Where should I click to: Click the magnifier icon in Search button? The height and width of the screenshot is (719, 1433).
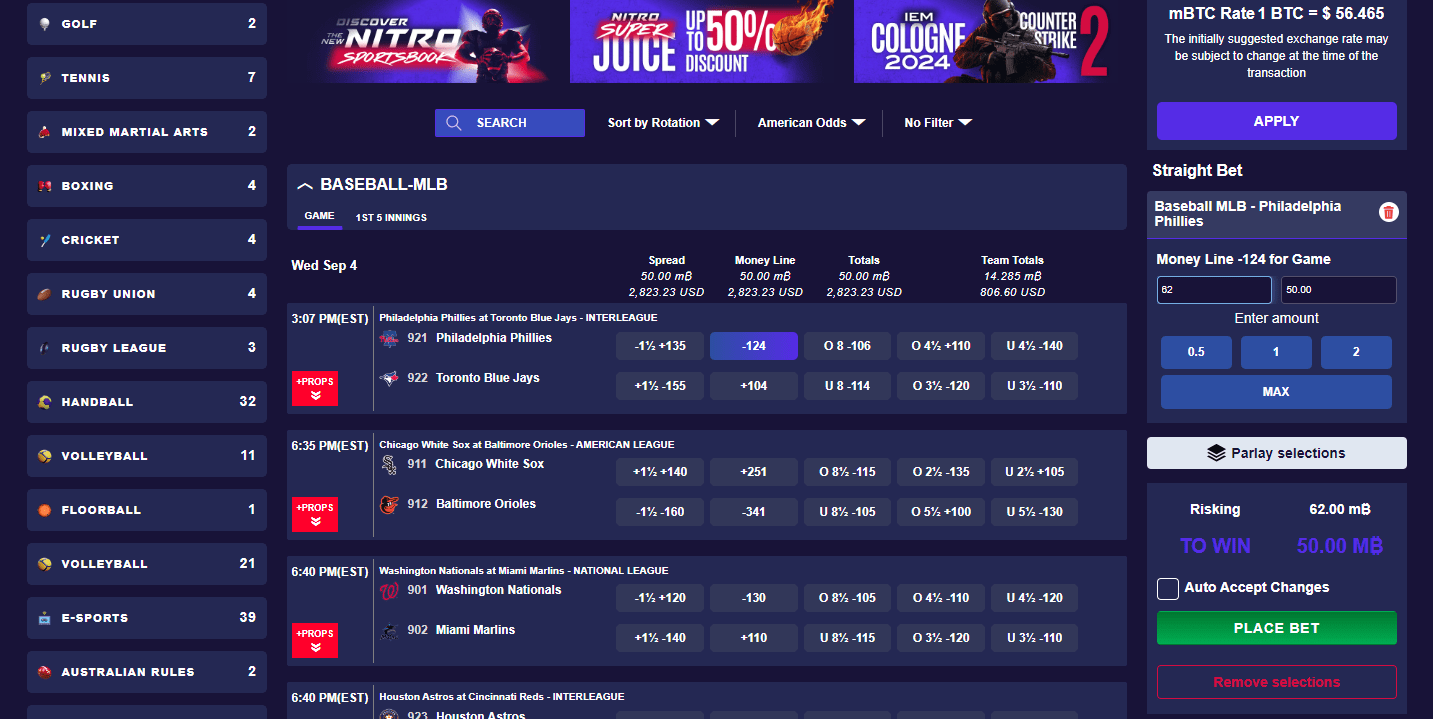coord(454,123)
